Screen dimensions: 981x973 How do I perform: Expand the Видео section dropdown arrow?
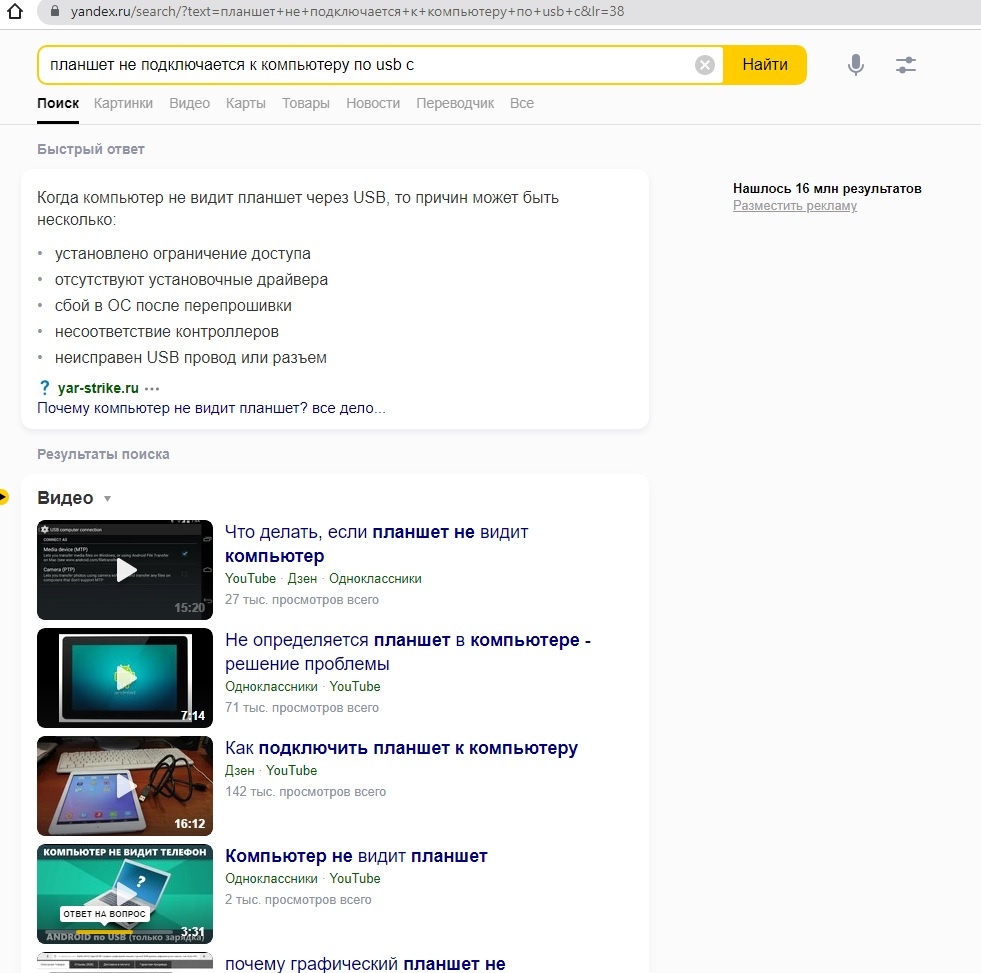pyautogui.click(x=108, y=499)
